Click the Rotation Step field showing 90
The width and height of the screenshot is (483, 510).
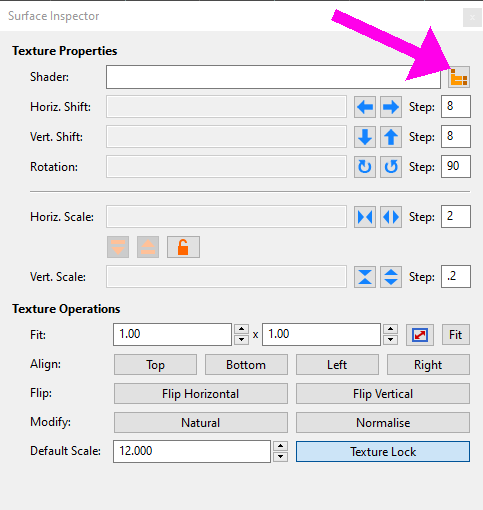pyautogui.click(x=456, y=166)
